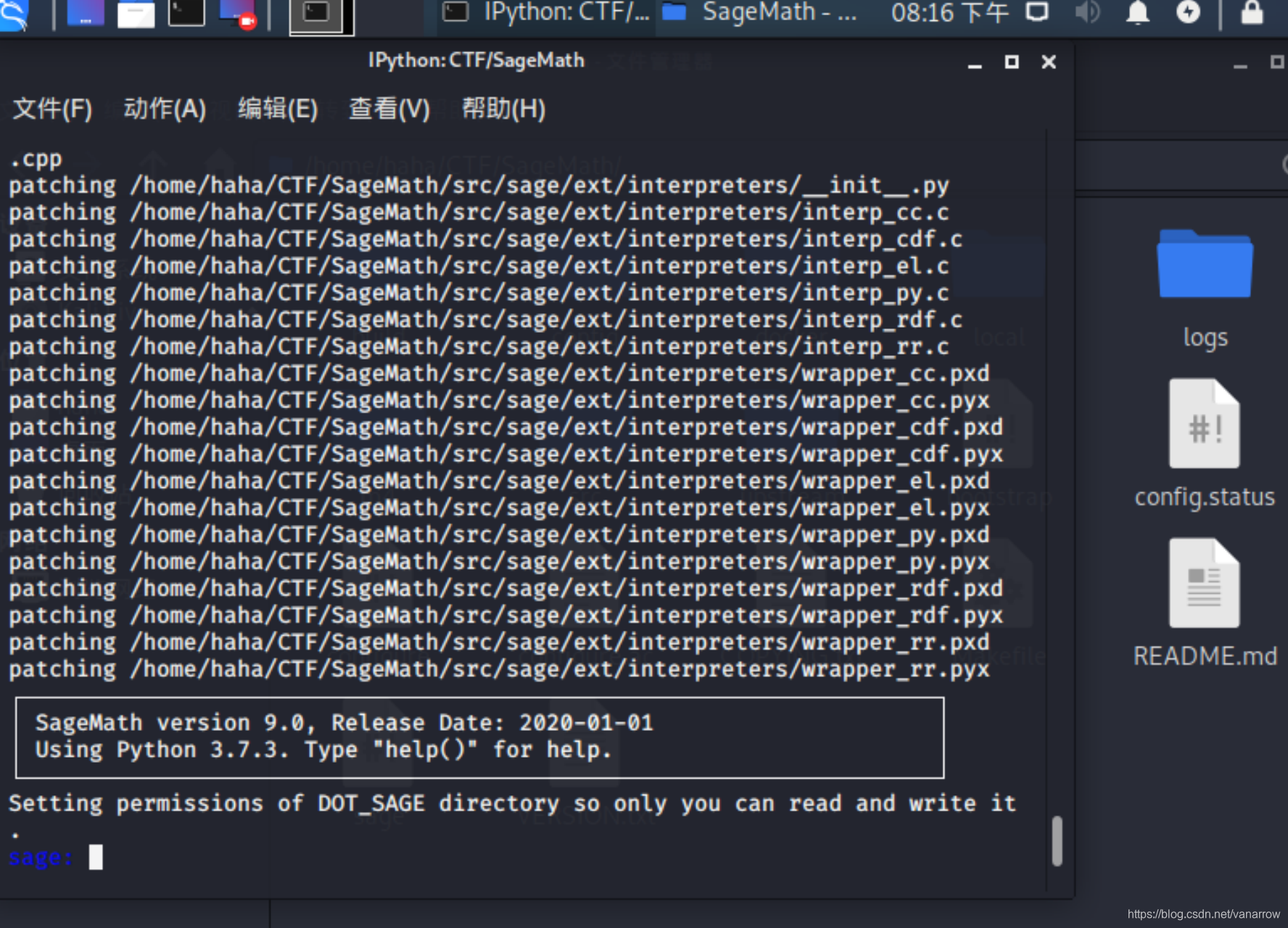Toggle the muted volume speaker icon
The width and height of the screenshot is (1288, 928).
[1087, 12]
